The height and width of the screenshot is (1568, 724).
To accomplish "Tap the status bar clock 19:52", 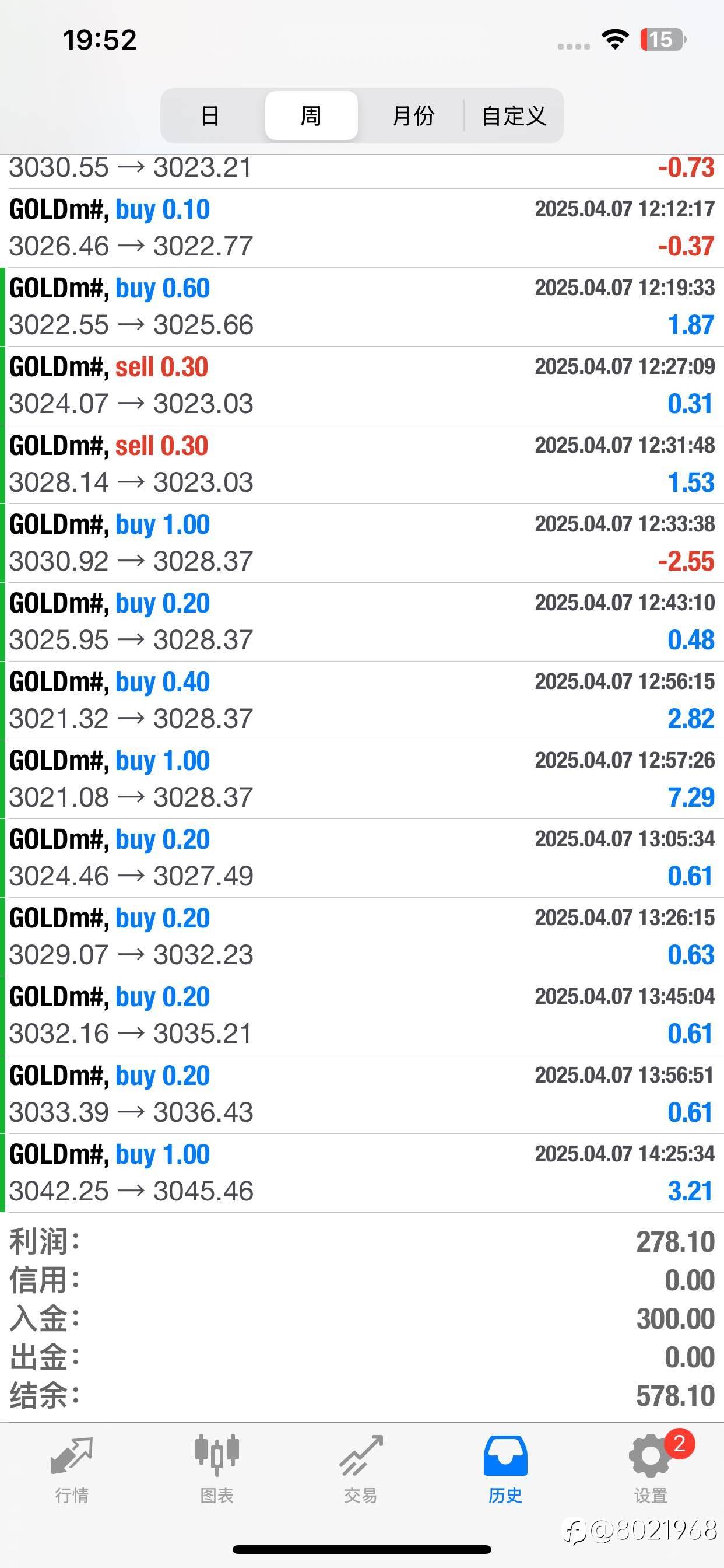I will point(100,40).
